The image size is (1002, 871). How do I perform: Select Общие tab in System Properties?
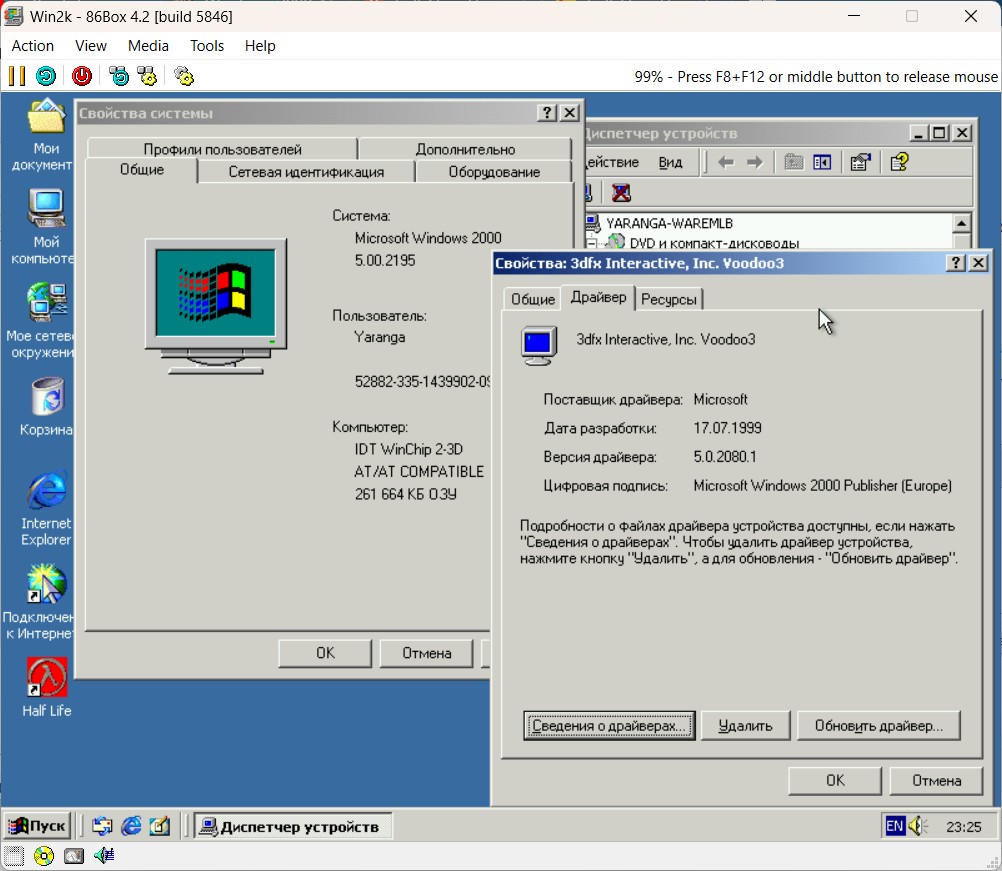(142, 170)
